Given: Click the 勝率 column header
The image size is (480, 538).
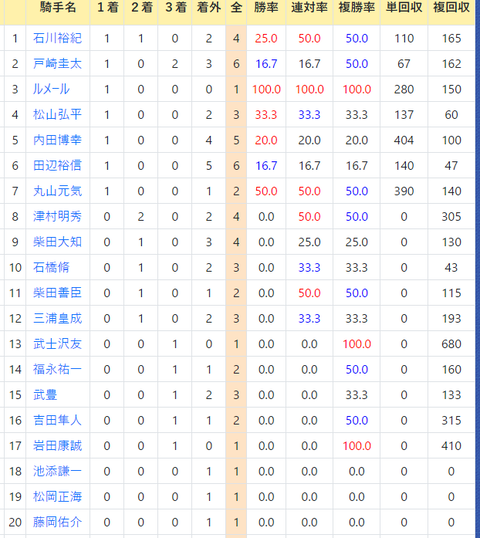Looking at the screenshot, I should pos(266,8).
